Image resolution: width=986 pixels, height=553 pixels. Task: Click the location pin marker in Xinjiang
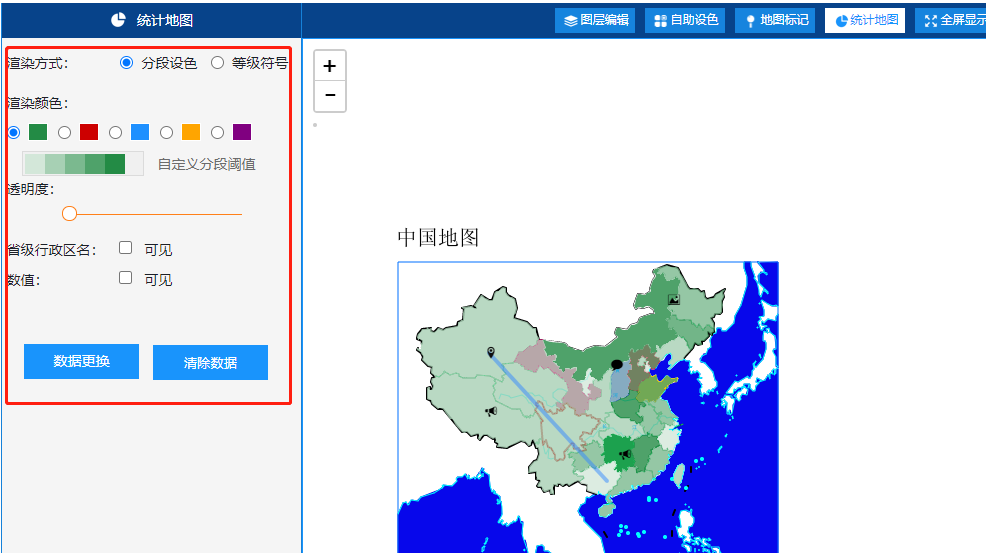pyautogui.click(x=490, y=352)
